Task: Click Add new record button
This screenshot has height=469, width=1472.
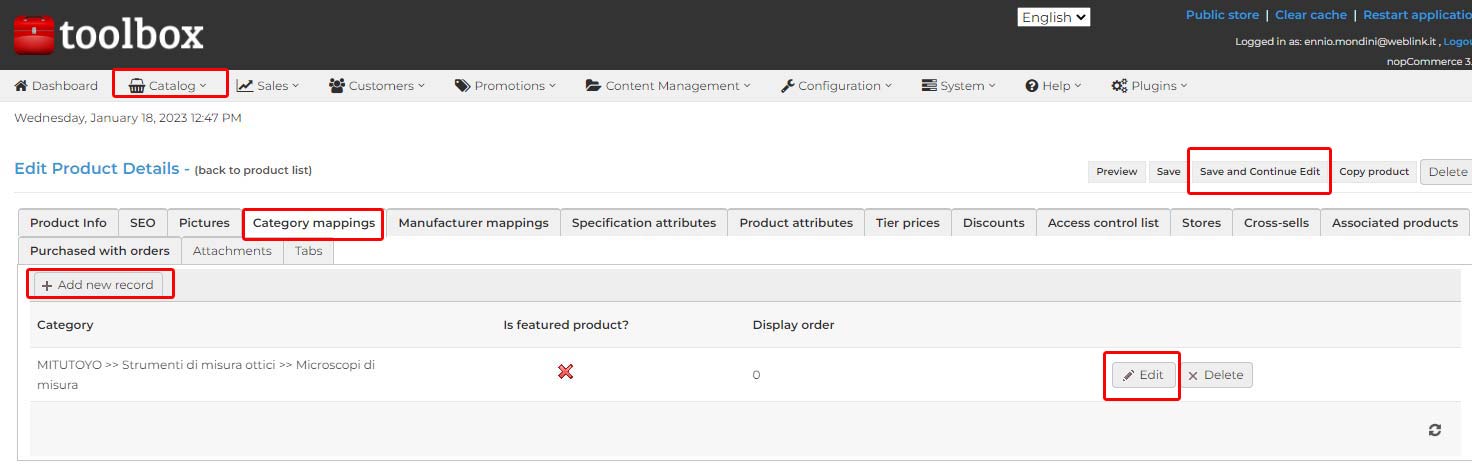Action: pos(98,285)
